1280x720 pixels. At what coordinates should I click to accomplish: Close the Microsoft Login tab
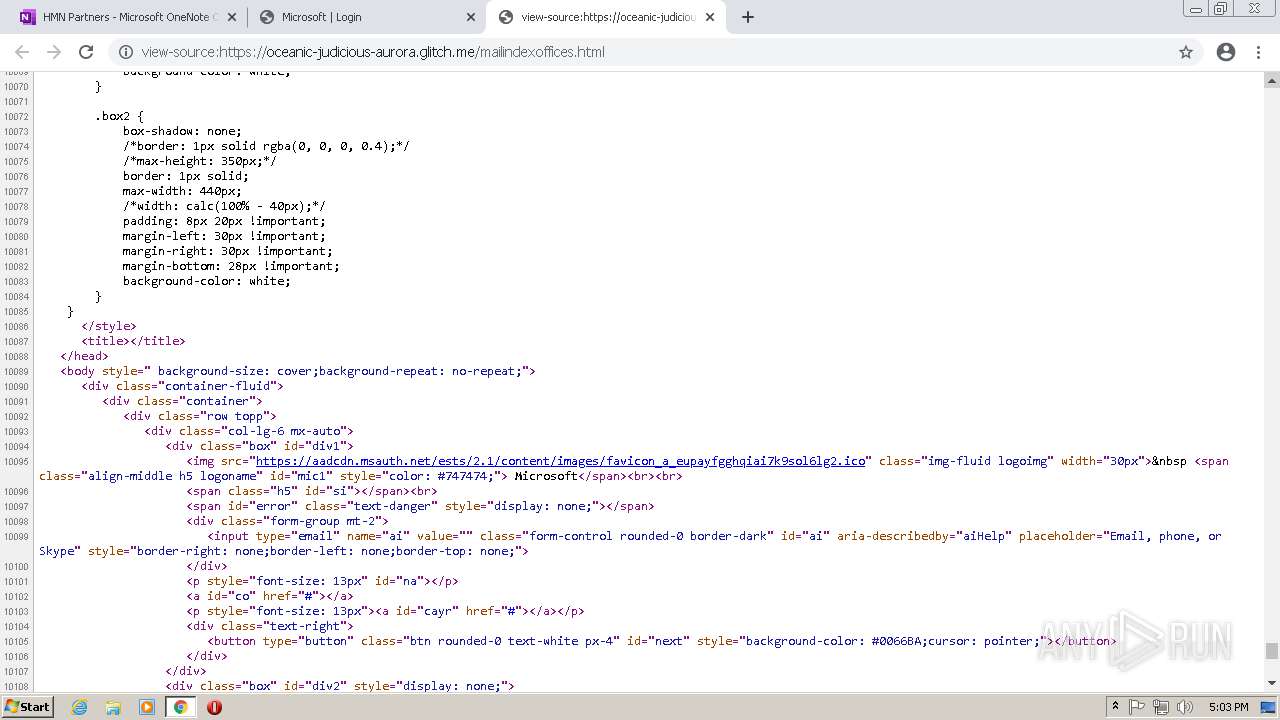click(471, 17)
